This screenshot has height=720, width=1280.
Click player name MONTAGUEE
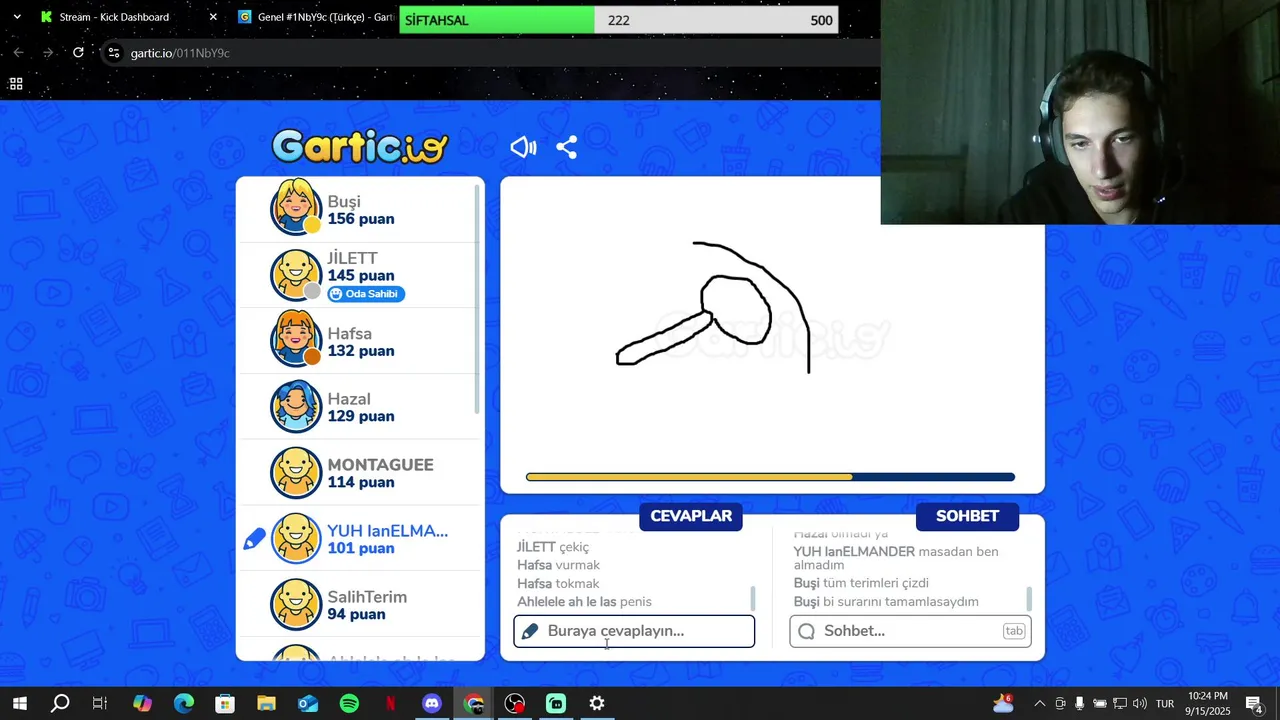pos(380,465)
